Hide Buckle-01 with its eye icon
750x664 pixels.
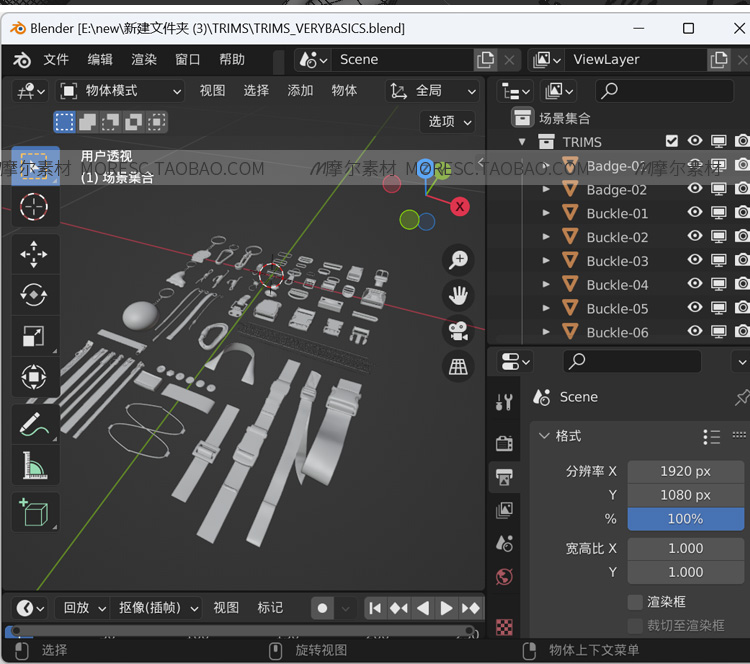click(x=695, y=212)
